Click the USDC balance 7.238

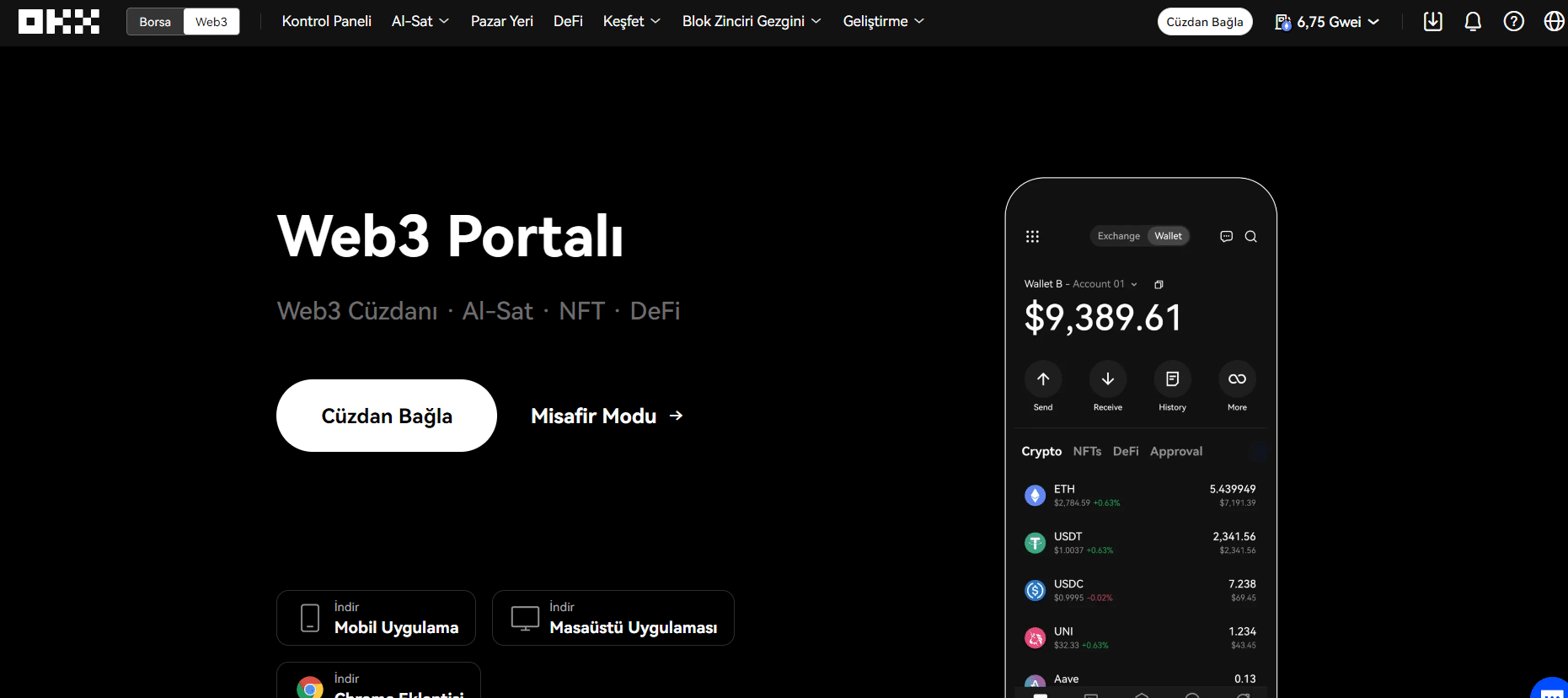1242,583
